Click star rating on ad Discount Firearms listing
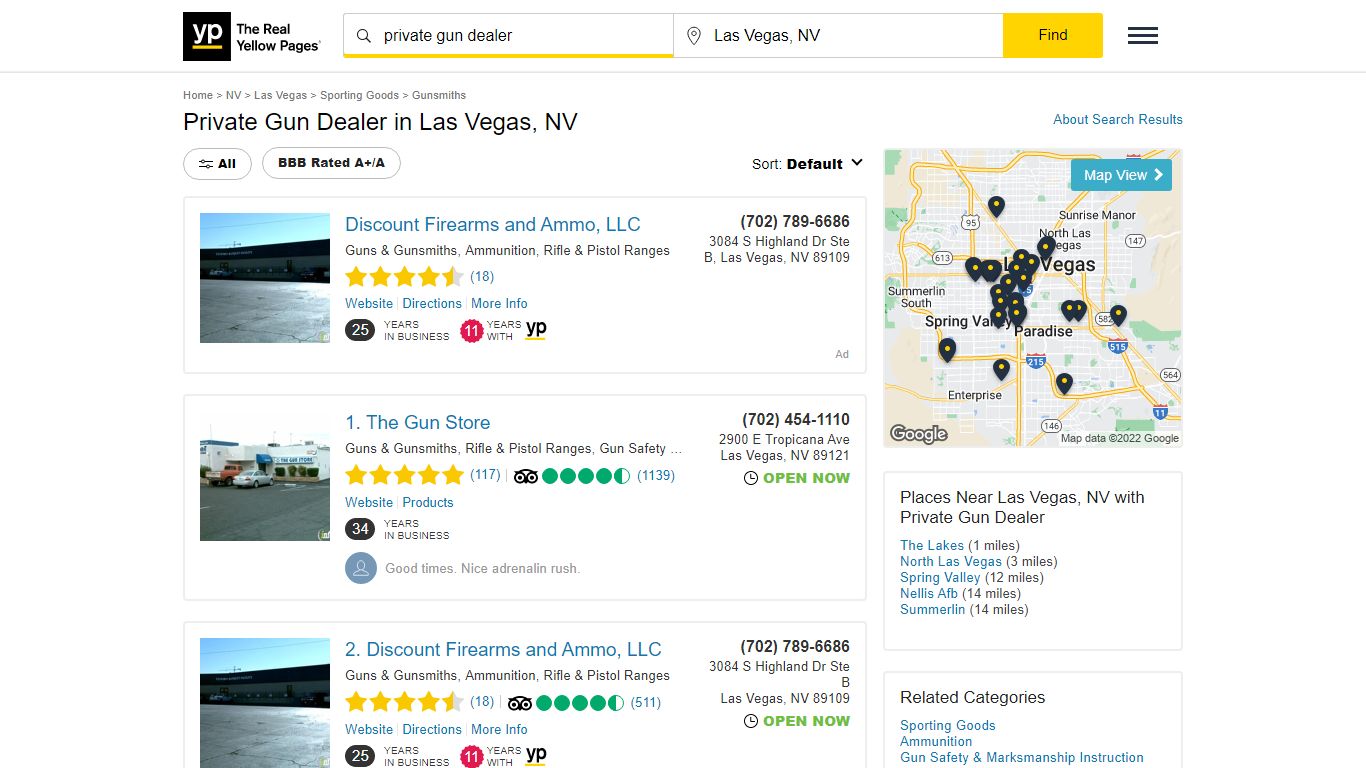The height and width of the screenshot is (768, 1366). [x=404, y=277]
